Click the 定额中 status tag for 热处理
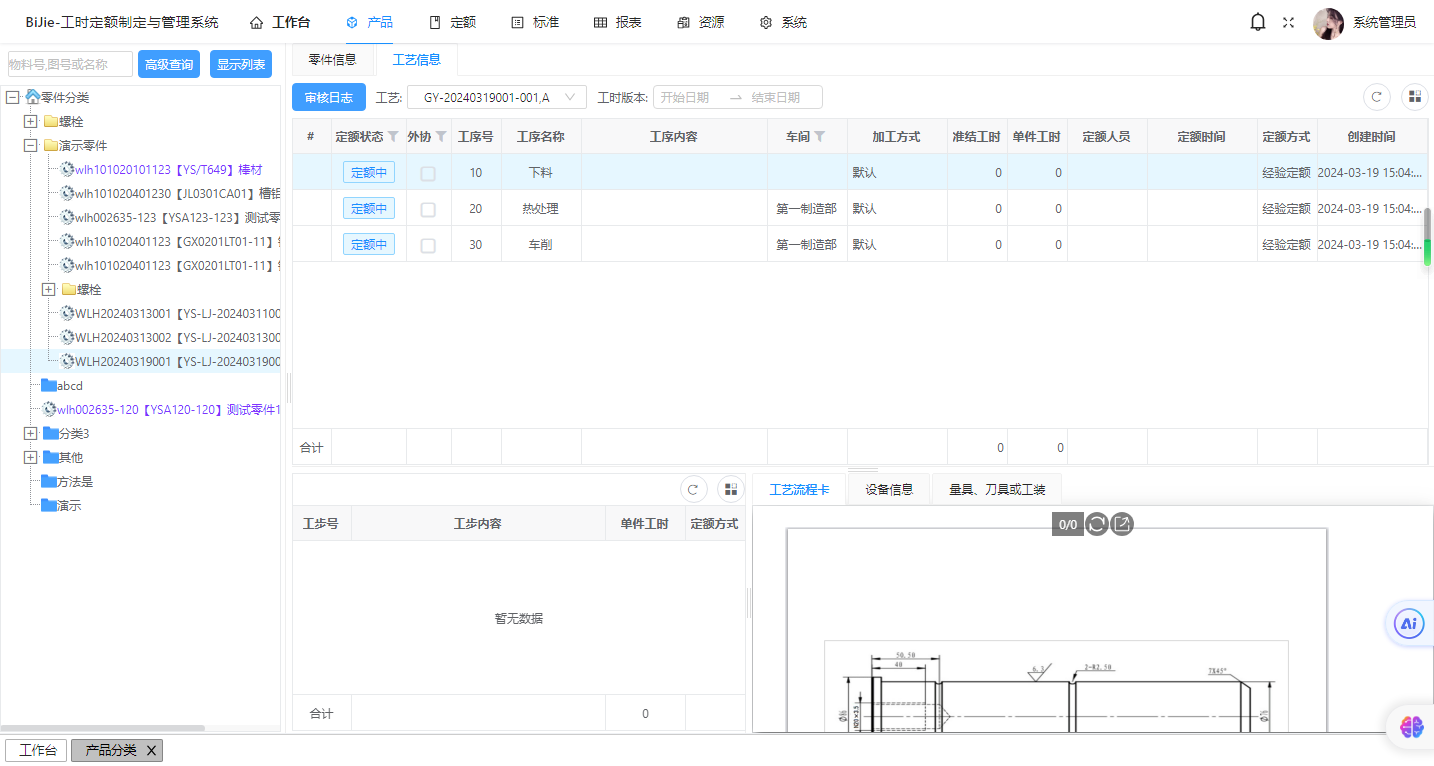1434x766 pixels. click(369, 208)
